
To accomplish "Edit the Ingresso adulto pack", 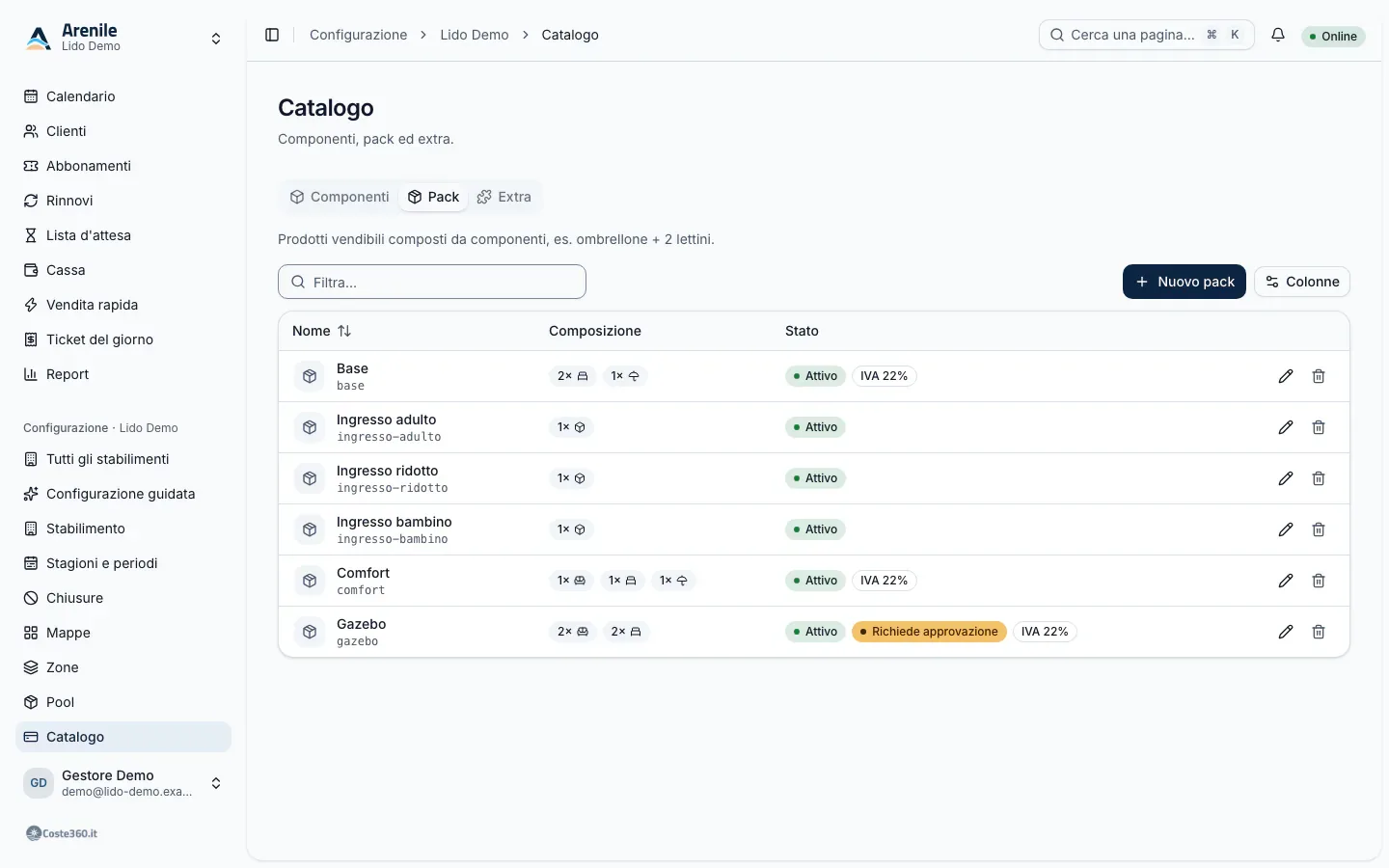I will click(1286, 427).
